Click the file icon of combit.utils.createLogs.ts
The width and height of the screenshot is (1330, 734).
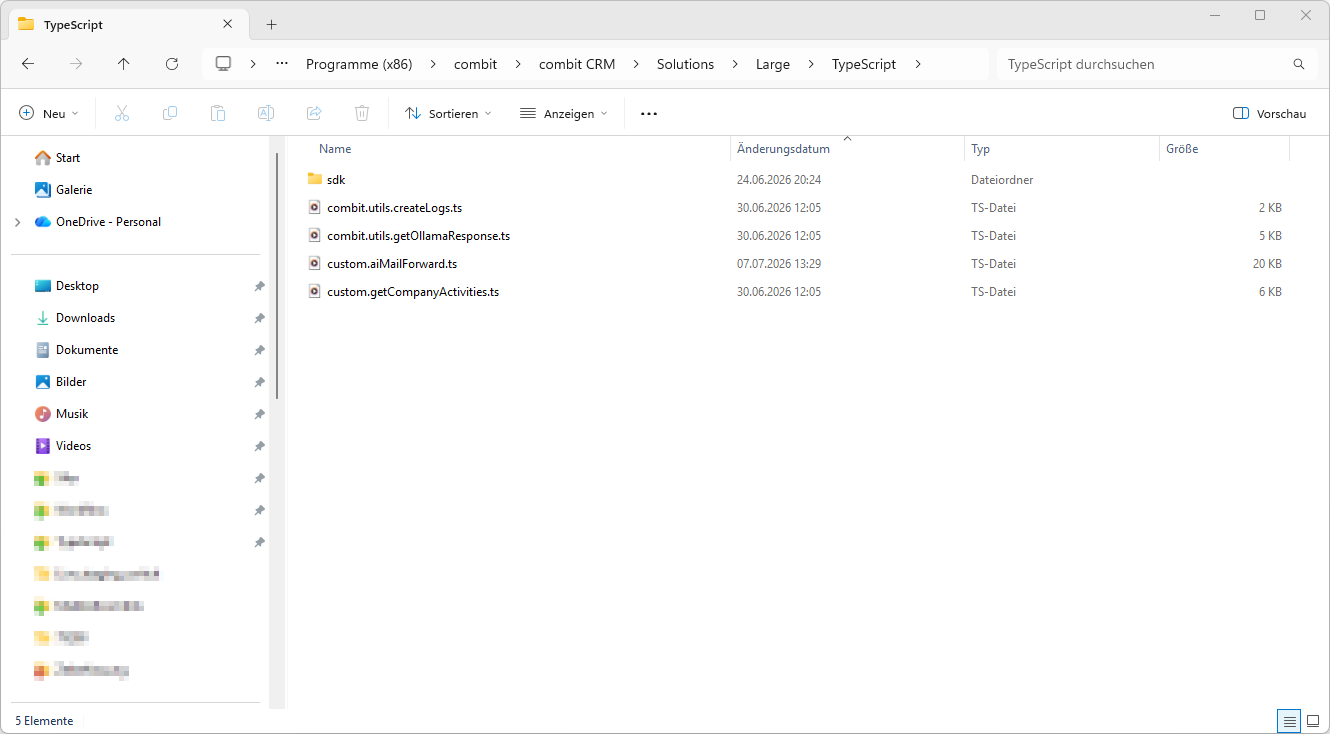[315, 208]
